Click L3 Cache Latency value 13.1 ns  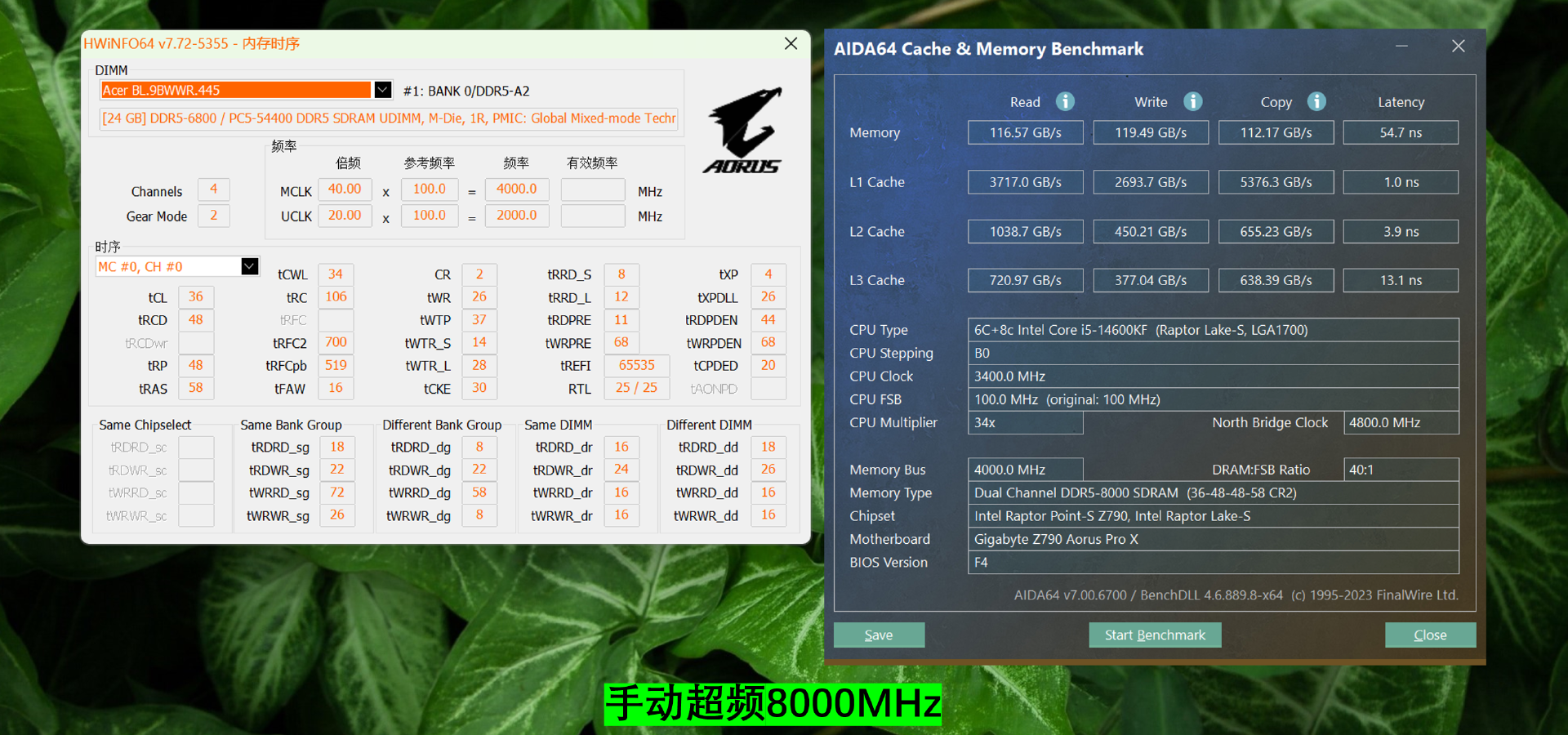pos(1401,280)
